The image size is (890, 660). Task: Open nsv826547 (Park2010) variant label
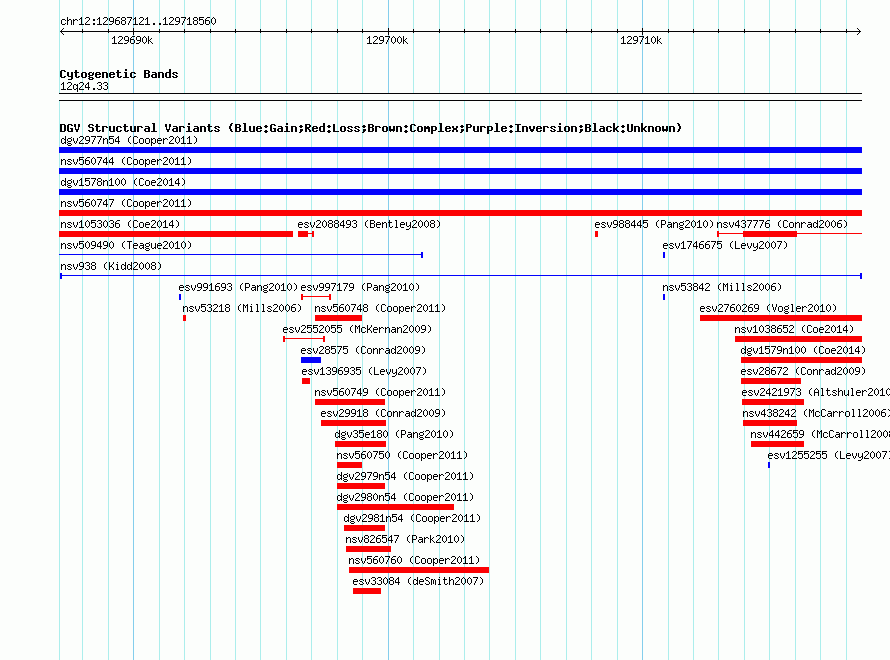[405, 539]
